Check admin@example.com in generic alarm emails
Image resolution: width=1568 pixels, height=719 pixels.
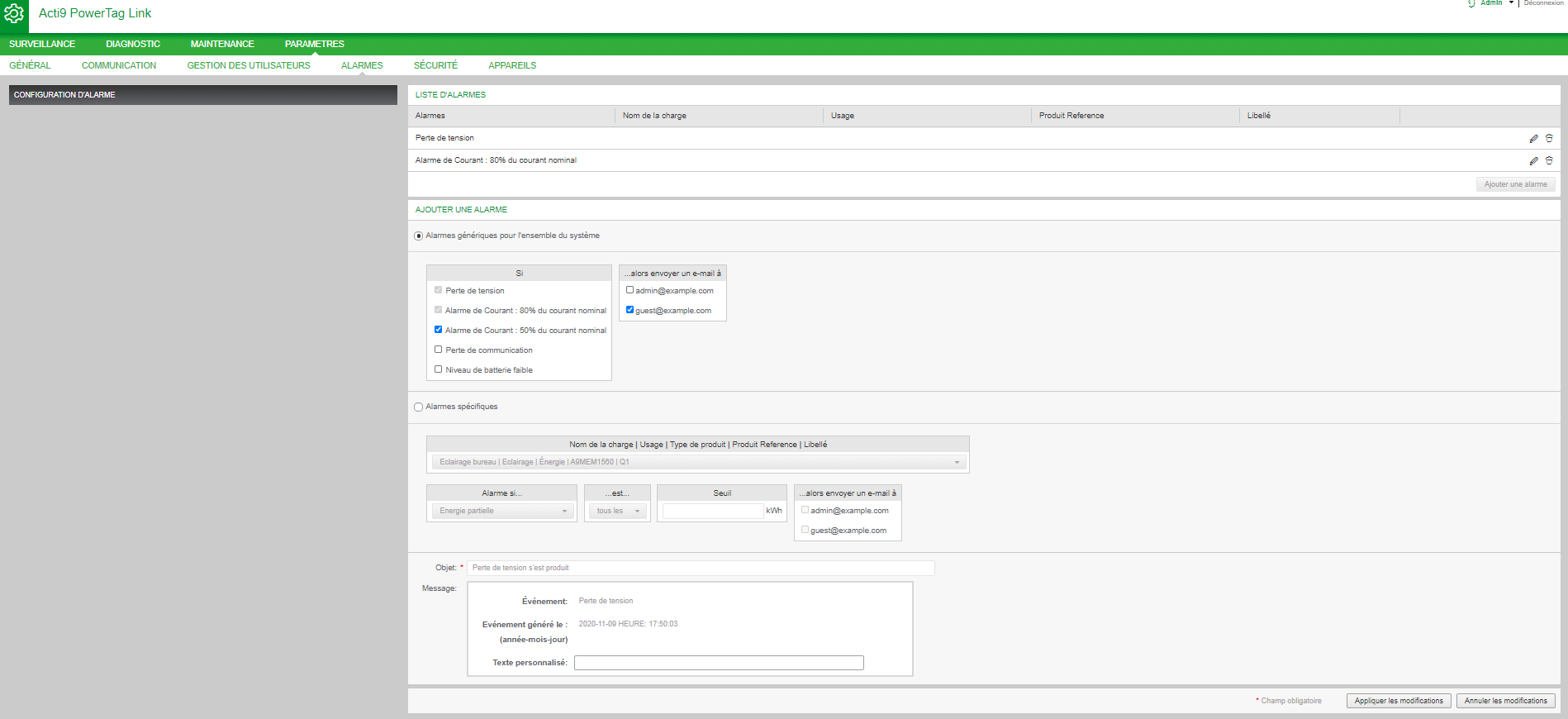pos(630,290)
